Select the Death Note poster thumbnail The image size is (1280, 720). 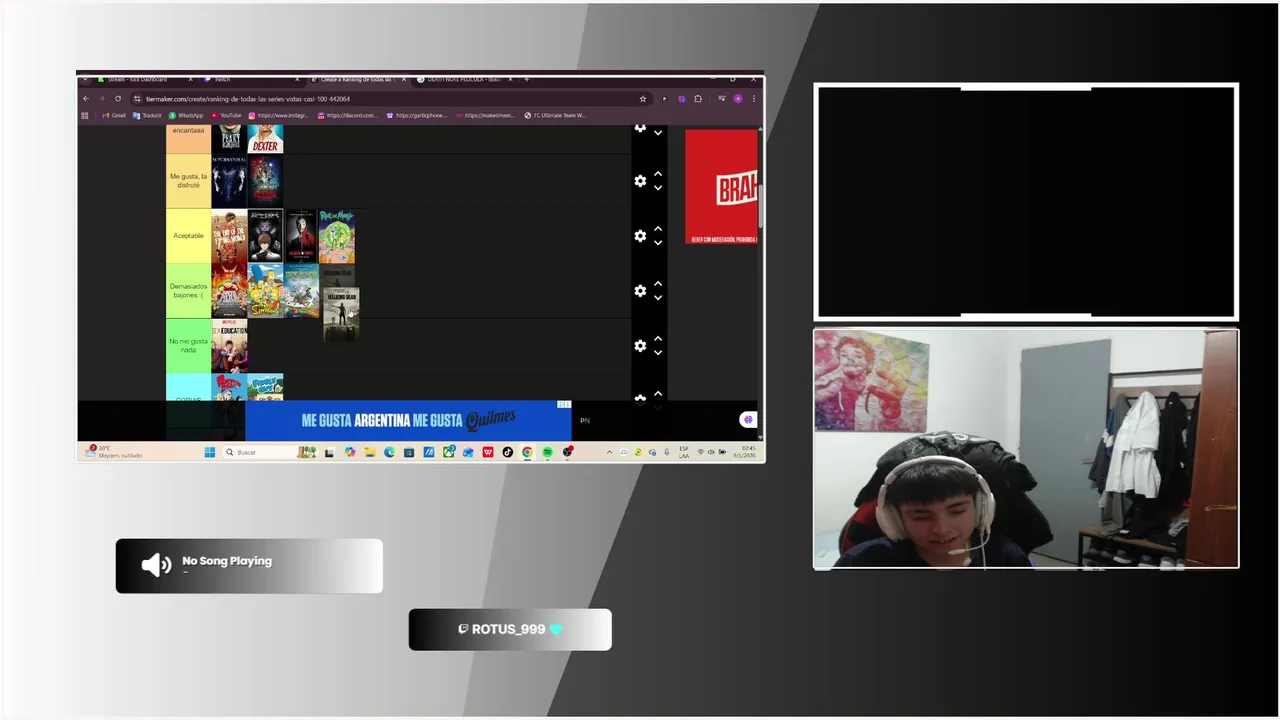click(265, 236)
